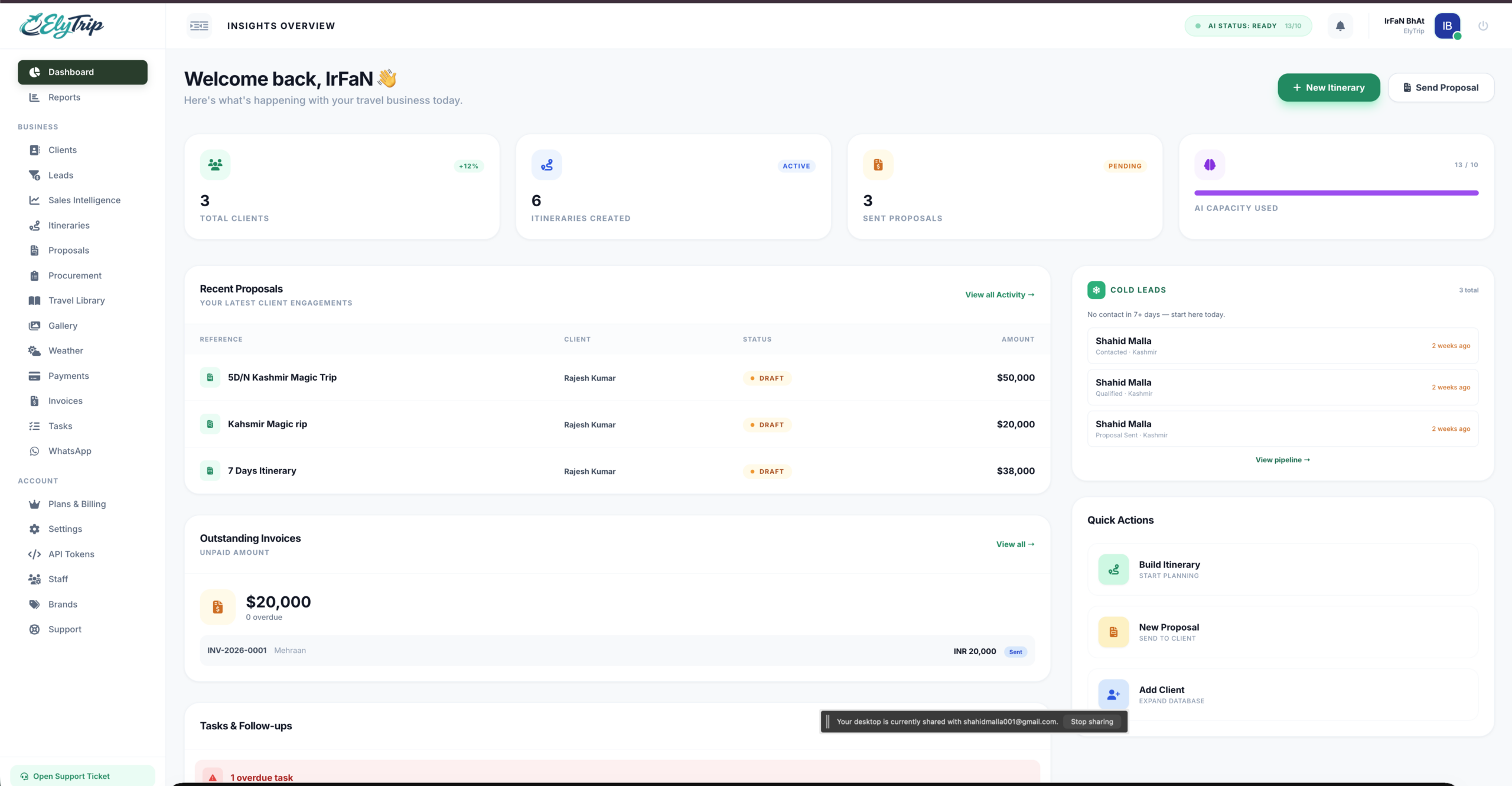The image size is (1512, 786).
Task: Go to Clients page
Action: pos(83,150)
